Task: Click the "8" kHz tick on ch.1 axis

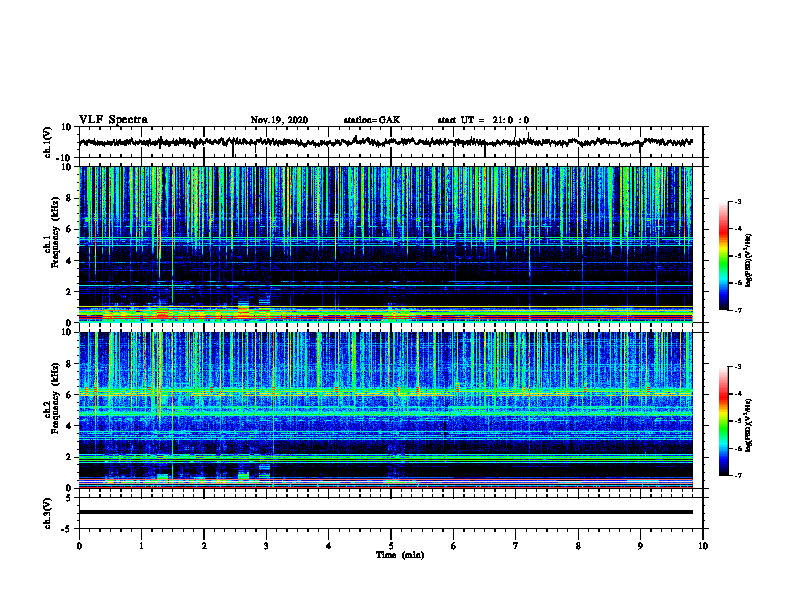Action: [x=70, y=198]
